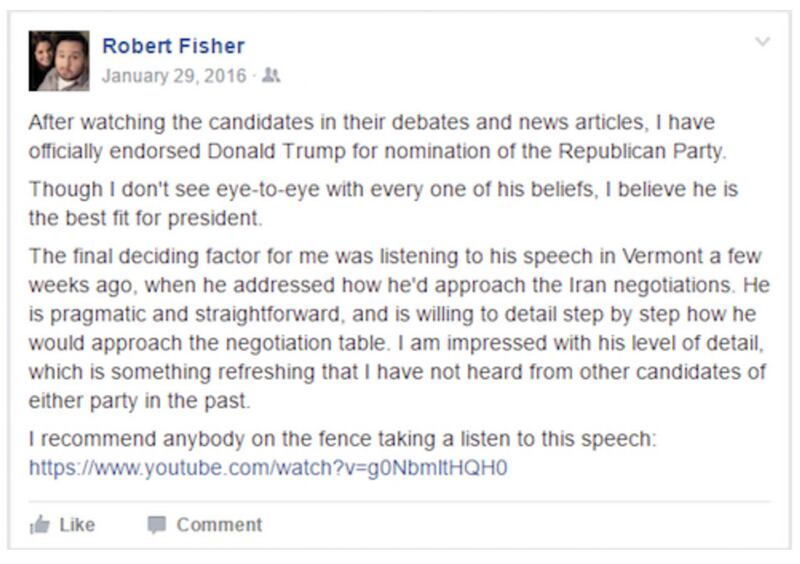Image resolution: width=800 pixels, height=564 pixels.
Task: Click the friends audience icon beside date
Action: [272, 75]
